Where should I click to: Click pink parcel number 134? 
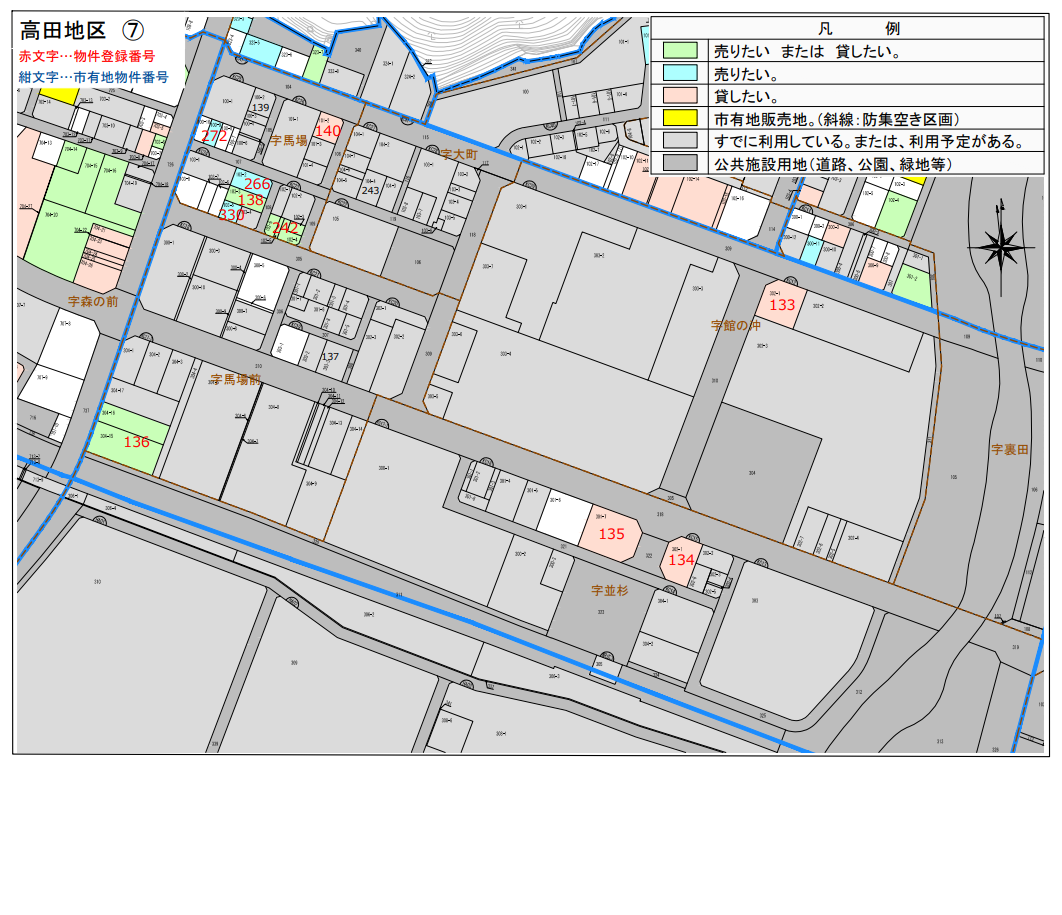[x=680, y=560]
